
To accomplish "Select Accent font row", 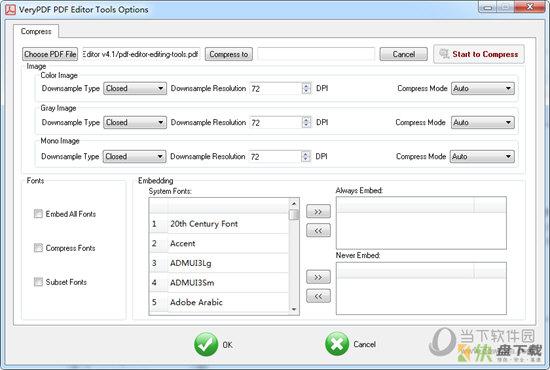I will click(219, 243).
